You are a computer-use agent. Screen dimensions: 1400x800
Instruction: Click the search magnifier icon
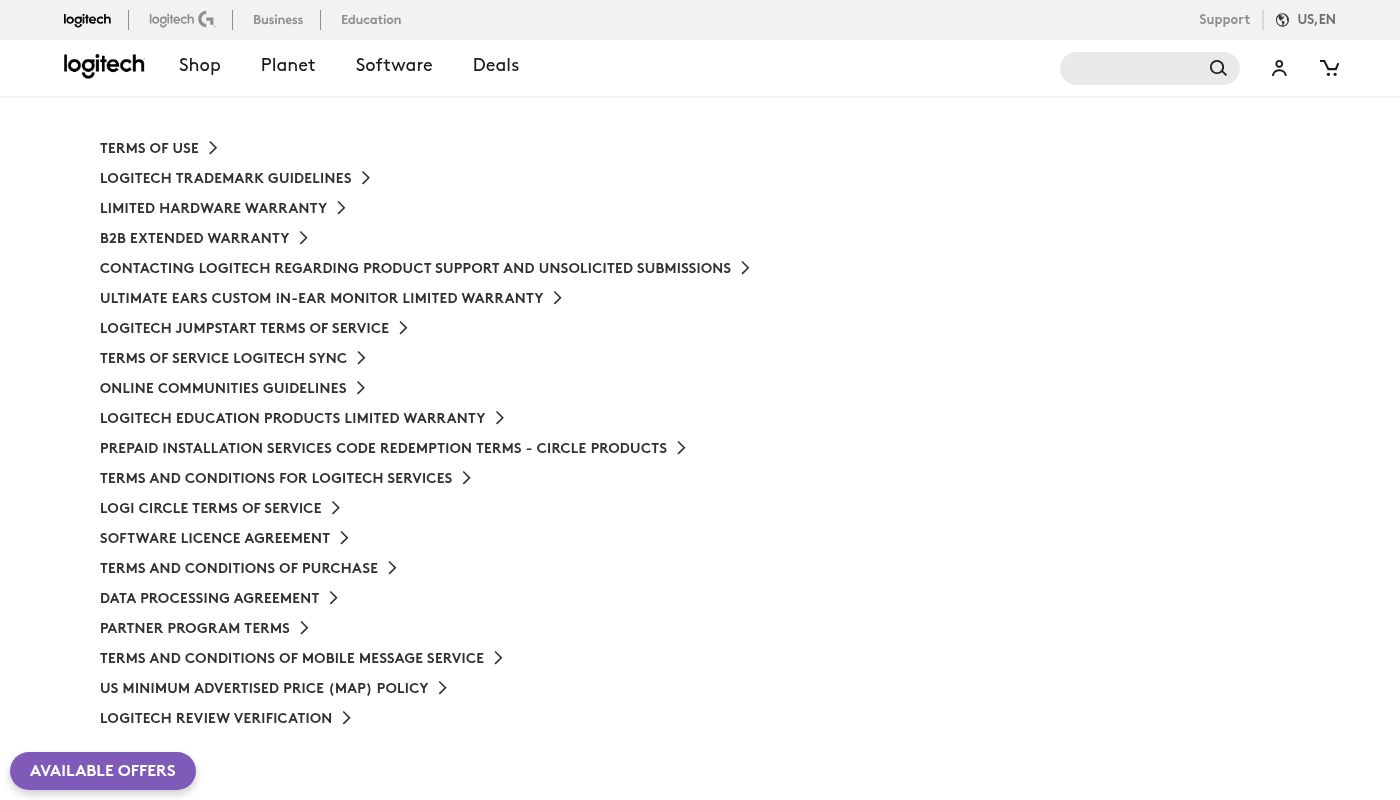[x=1217, y=68]
